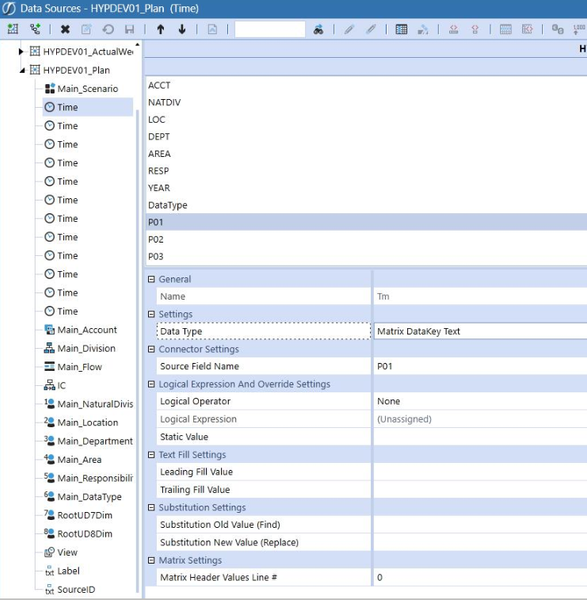
Task: Click the grid table view toolbar icon
Action: point(401,29)
